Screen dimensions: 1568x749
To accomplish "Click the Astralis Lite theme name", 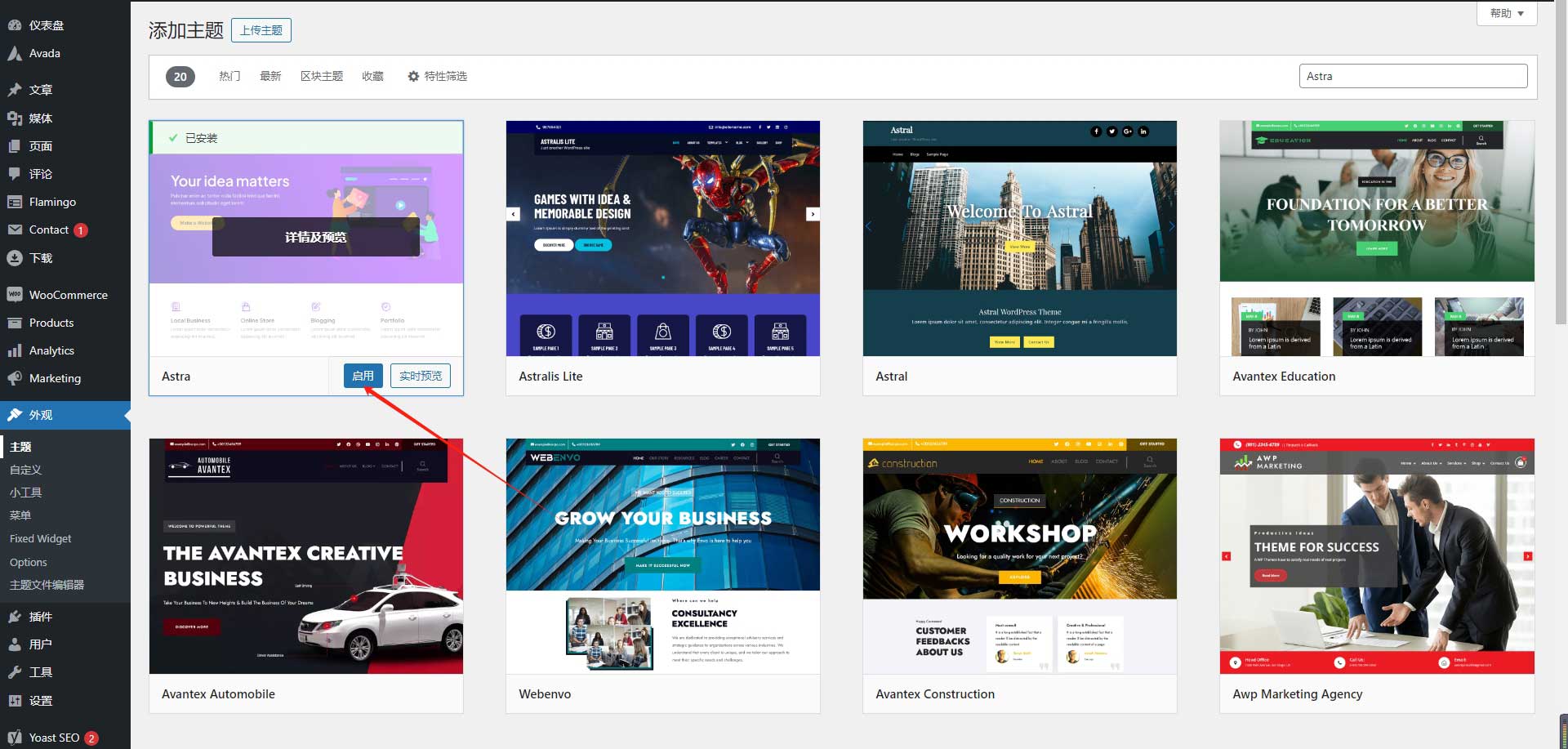I will tap(550, 377).
